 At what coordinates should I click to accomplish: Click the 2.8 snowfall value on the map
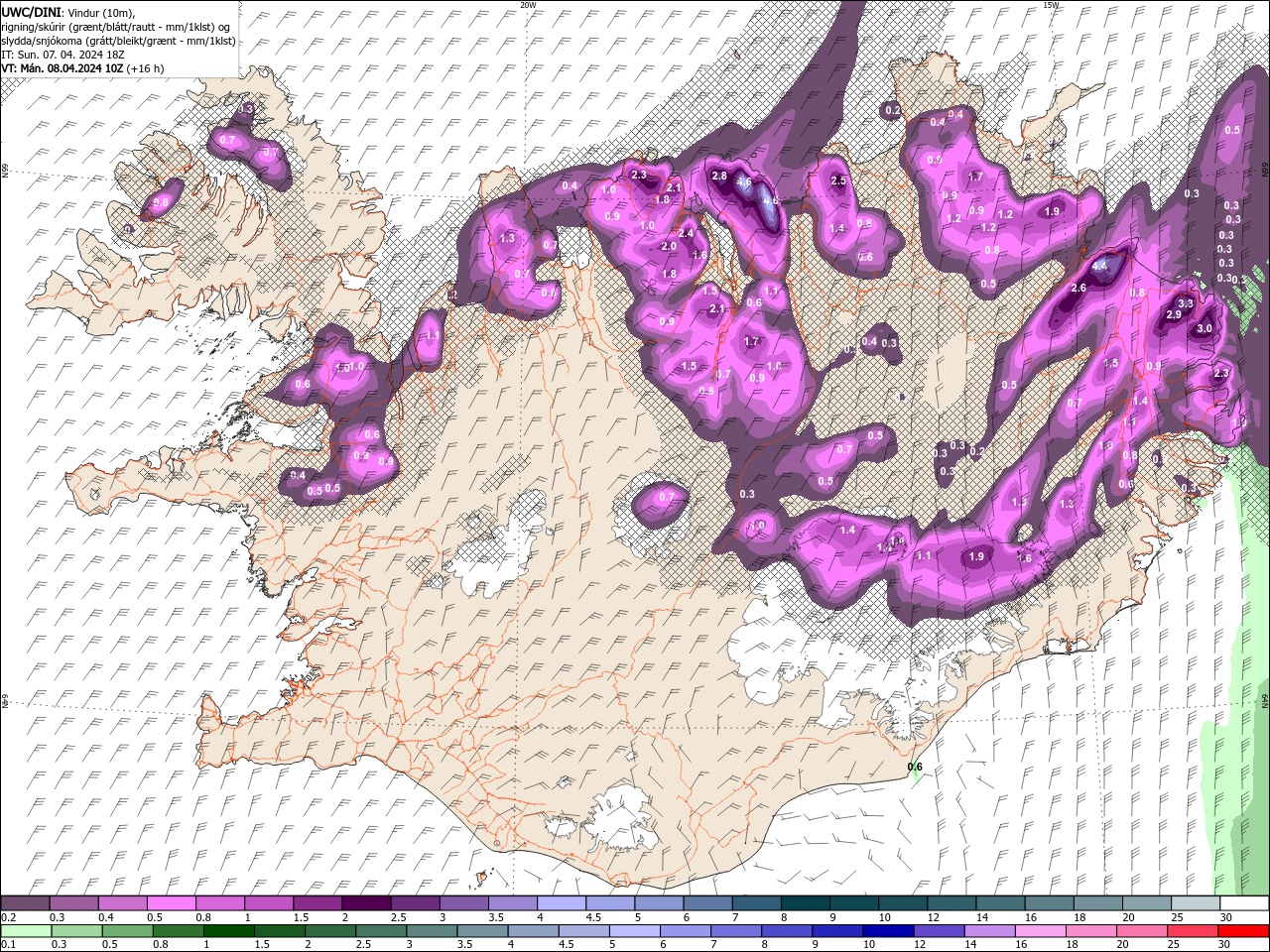click(719, 176)
